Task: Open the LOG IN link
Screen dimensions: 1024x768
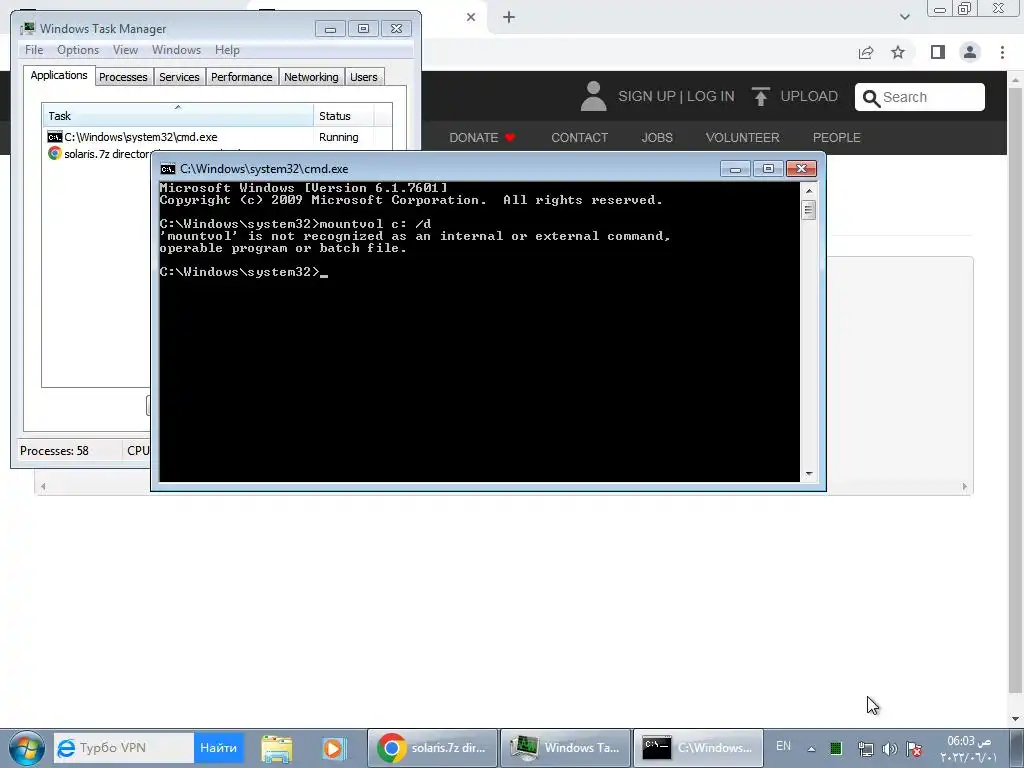Action: (711, 97)
